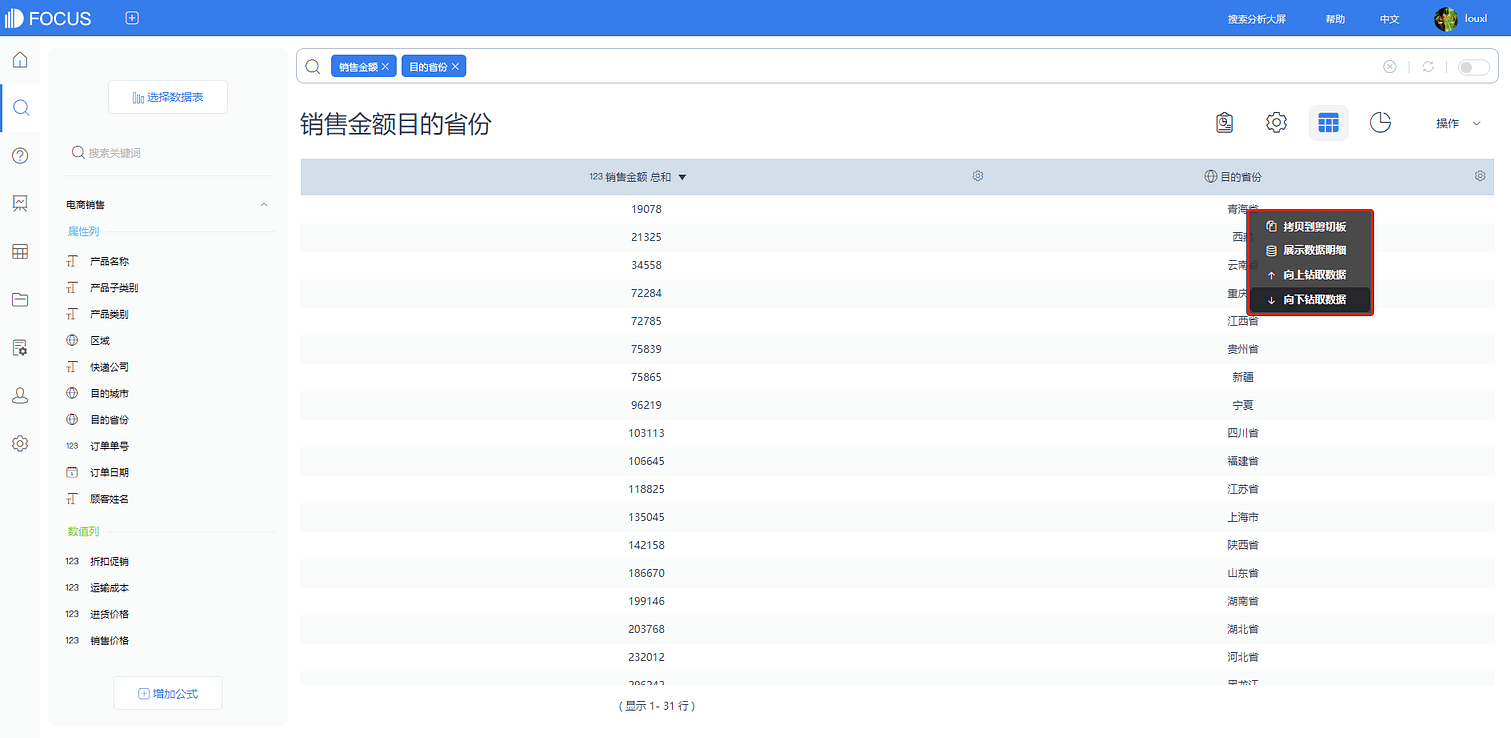
Task: Open the user icon in sidebar
Action: point(20,396)
